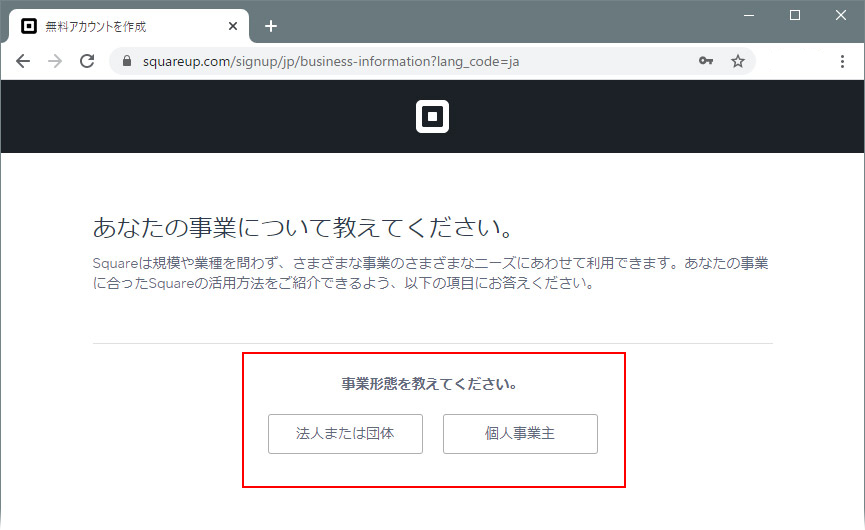The image size is (865, 530).
Task: Open saved passwords via the key icon
Action: coord(706,61)
